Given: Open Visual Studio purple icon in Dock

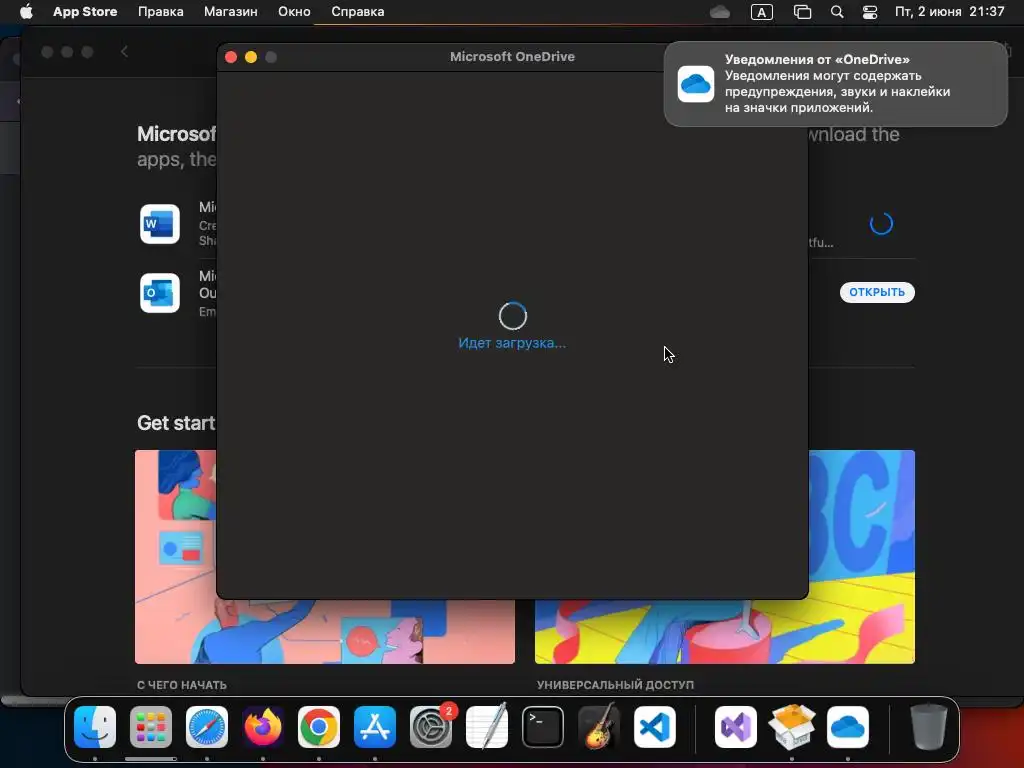Looking at the screenshot, I should [x=736, y=727].
